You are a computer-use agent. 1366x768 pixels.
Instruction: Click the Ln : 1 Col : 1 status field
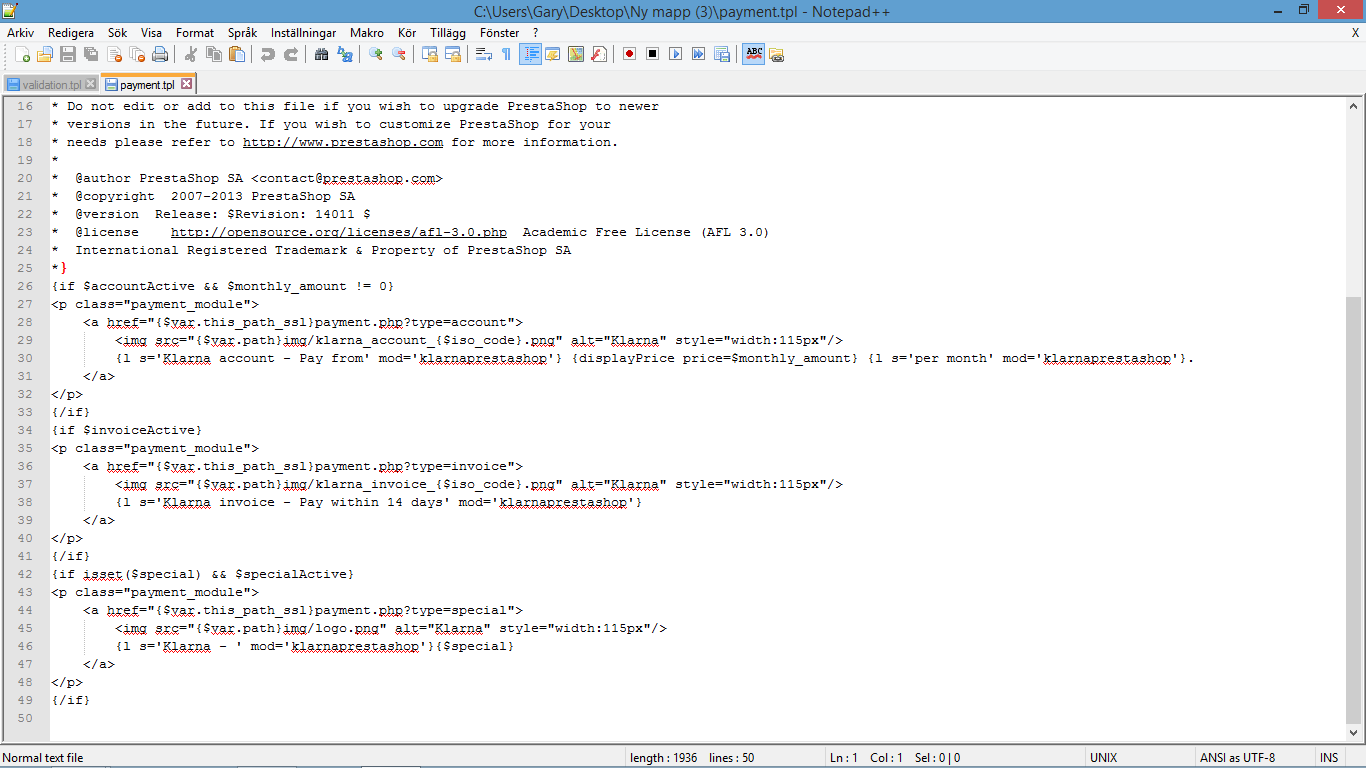(955, 758)
